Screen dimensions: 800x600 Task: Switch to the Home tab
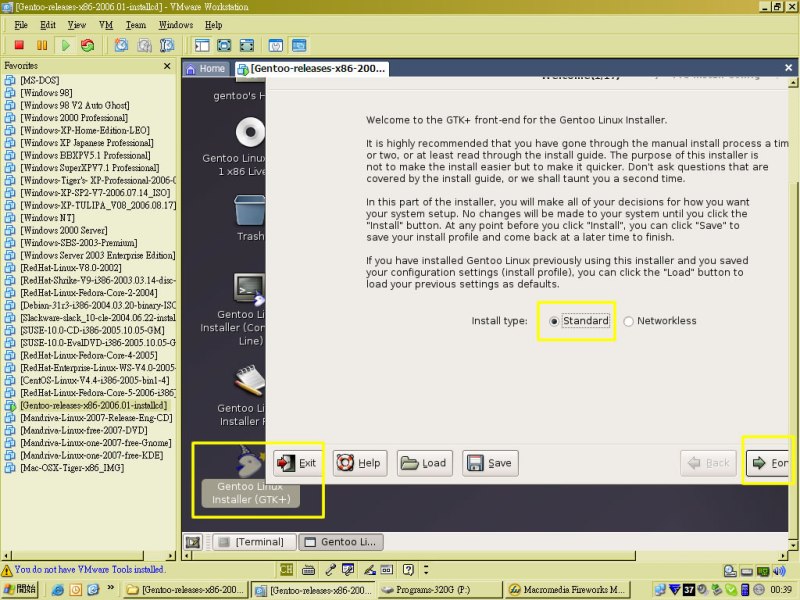click(x=206, y=68)
